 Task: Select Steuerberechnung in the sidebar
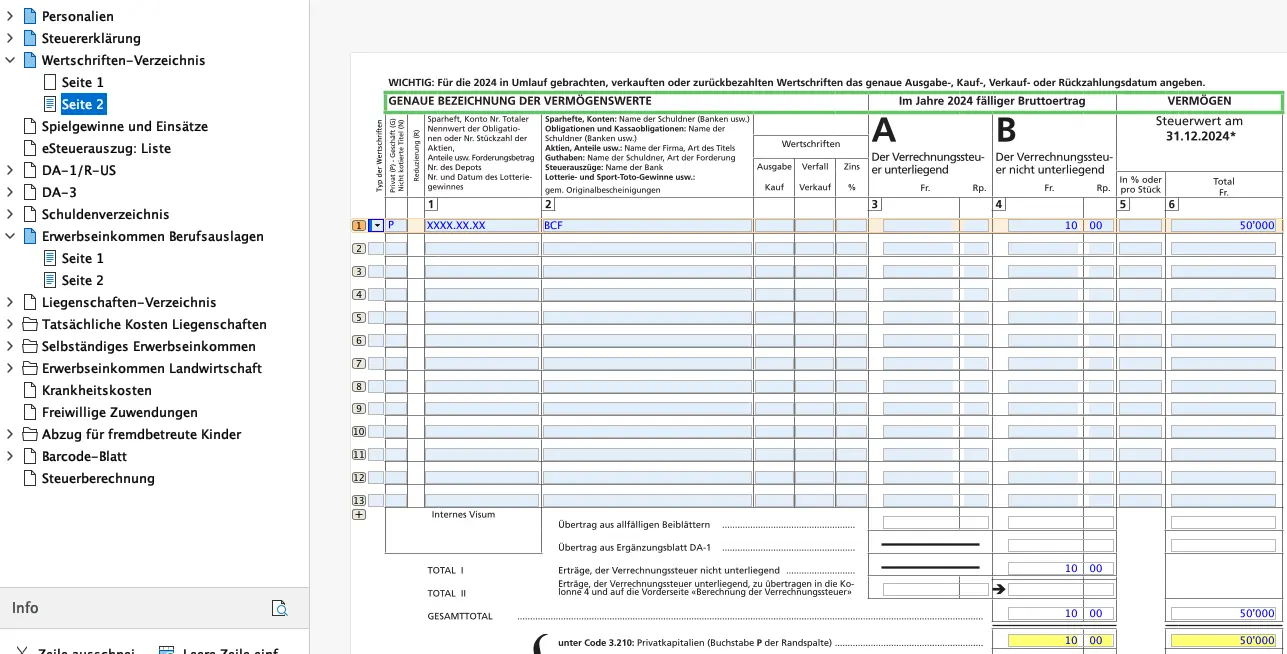tap(98, 478)
